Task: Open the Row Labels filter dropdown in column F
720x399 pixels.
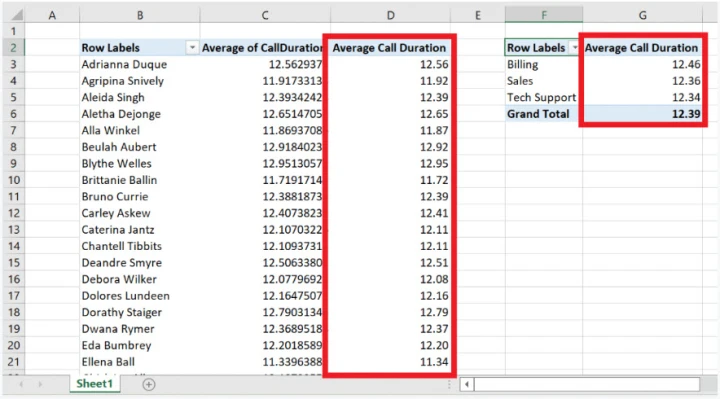Action: [574, 47]
